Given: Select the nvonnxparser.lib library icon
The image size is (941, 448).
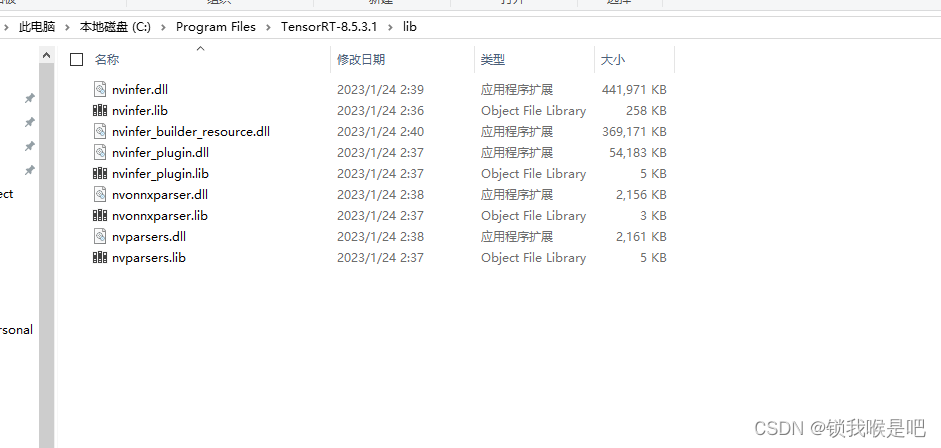Looking at the screenshot, I should 100,215.
